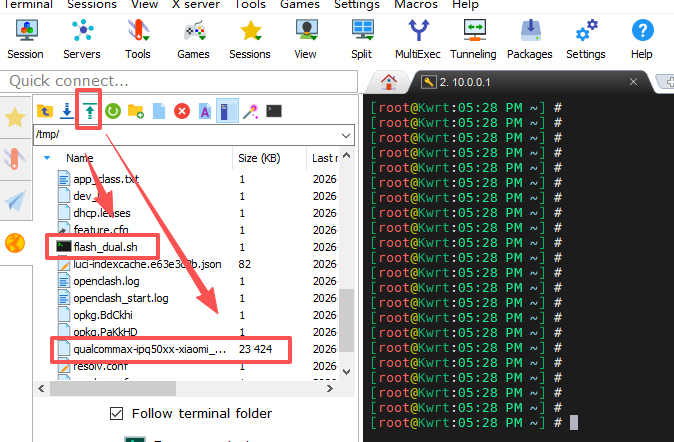Image resolution: width=674 pixels, height=442 pixels.
Task: Open Settings gear toolbar icon
Action: [x=586, y=39]
